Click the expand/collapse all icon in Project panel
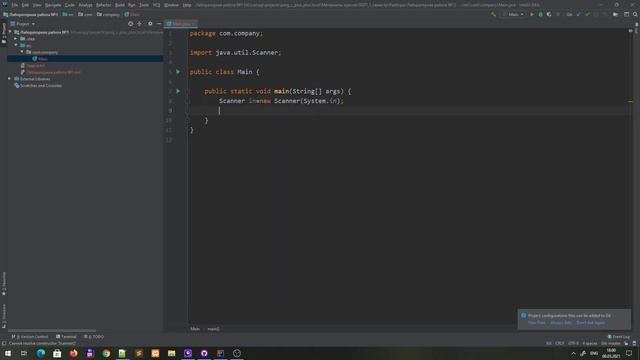 tap(140, 24)
